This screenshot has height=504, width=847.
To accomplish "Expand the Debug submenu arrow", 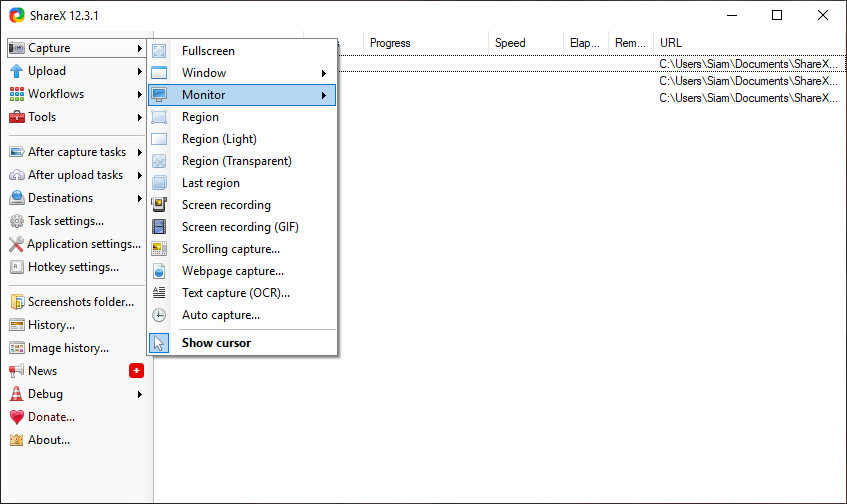I will pos(140,394).
